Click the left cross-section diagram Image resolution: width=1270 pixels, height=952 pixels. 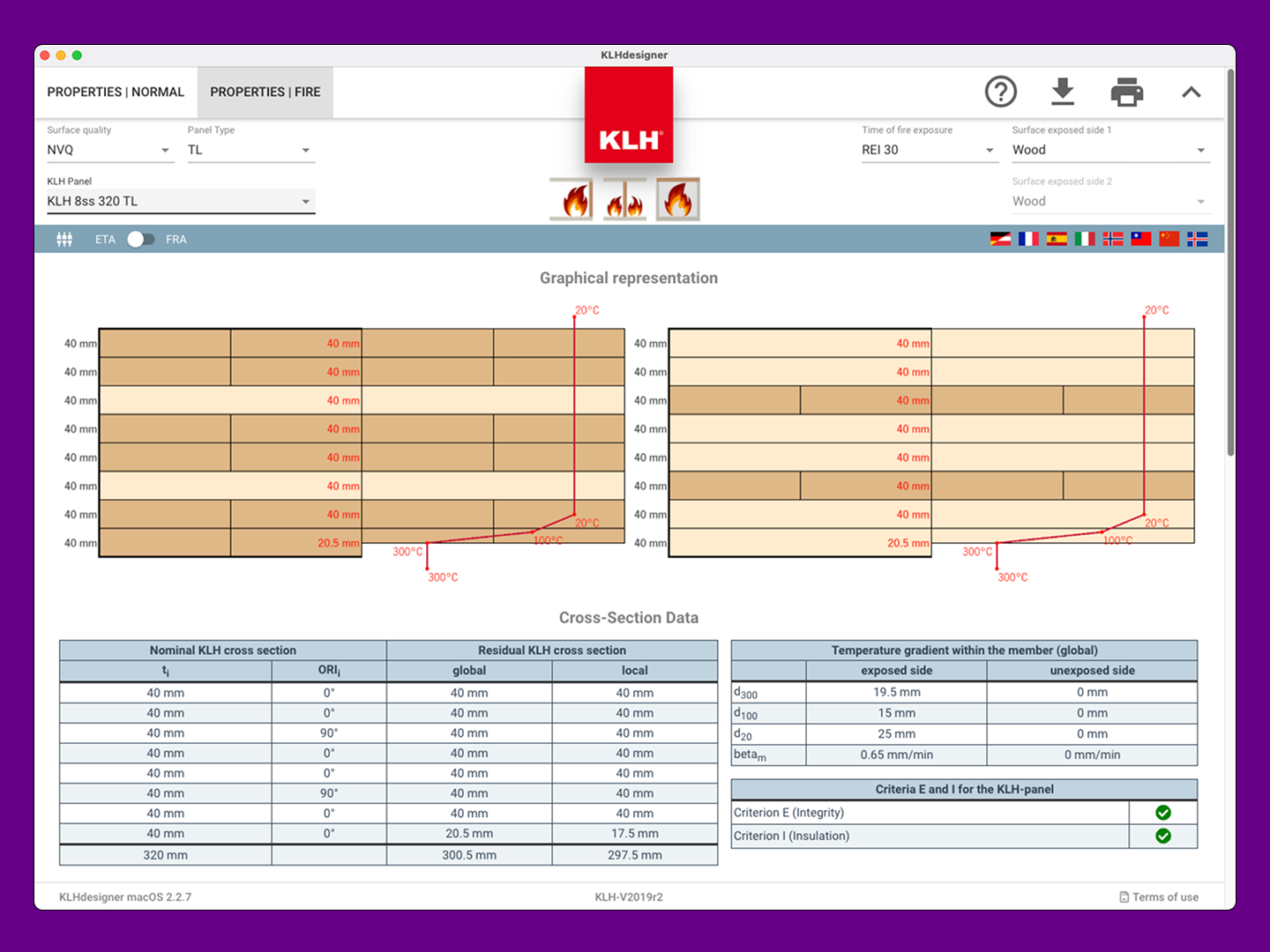click(362, 443)
